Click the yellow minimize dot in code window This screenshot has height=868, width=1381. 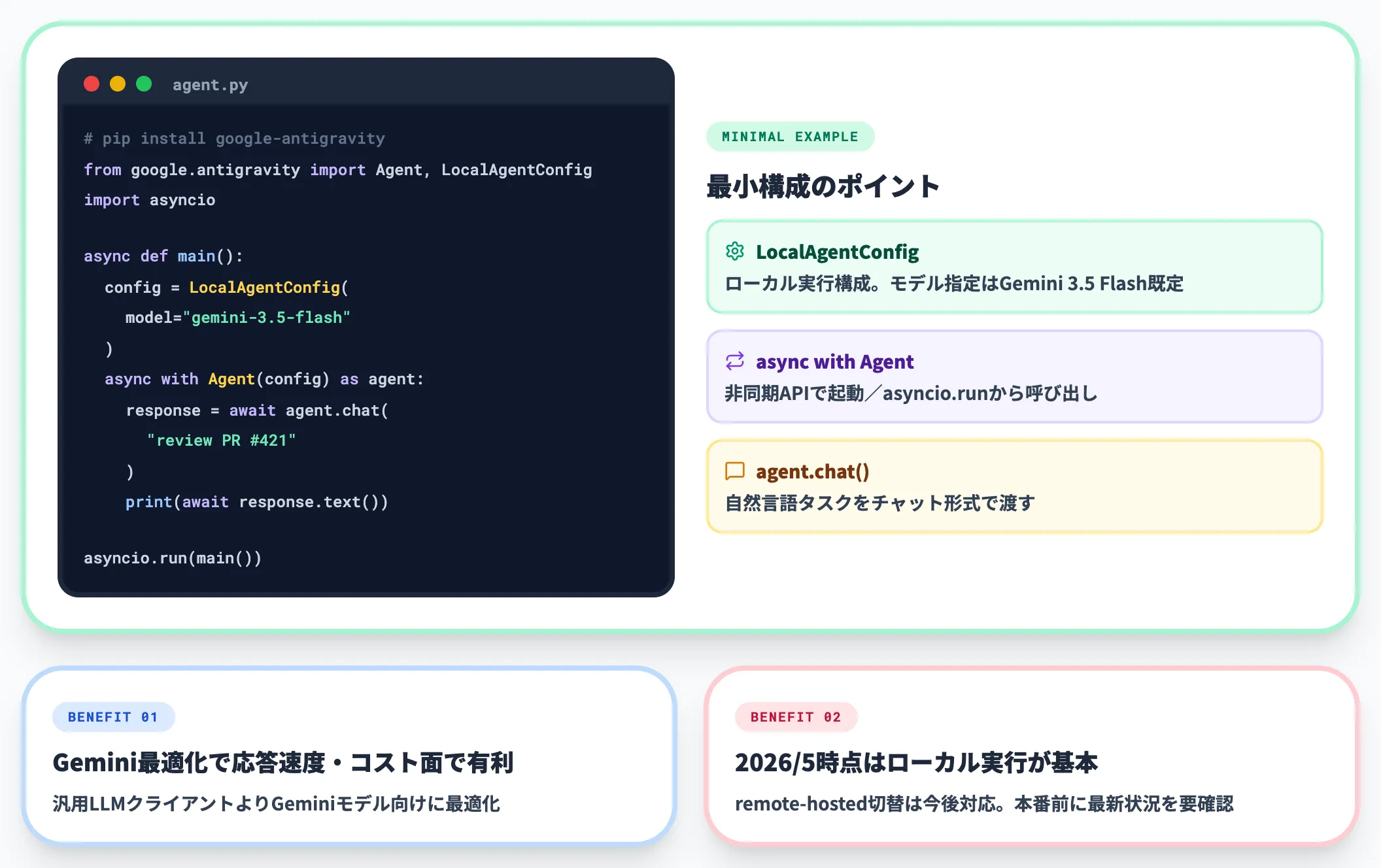point(118,84)
